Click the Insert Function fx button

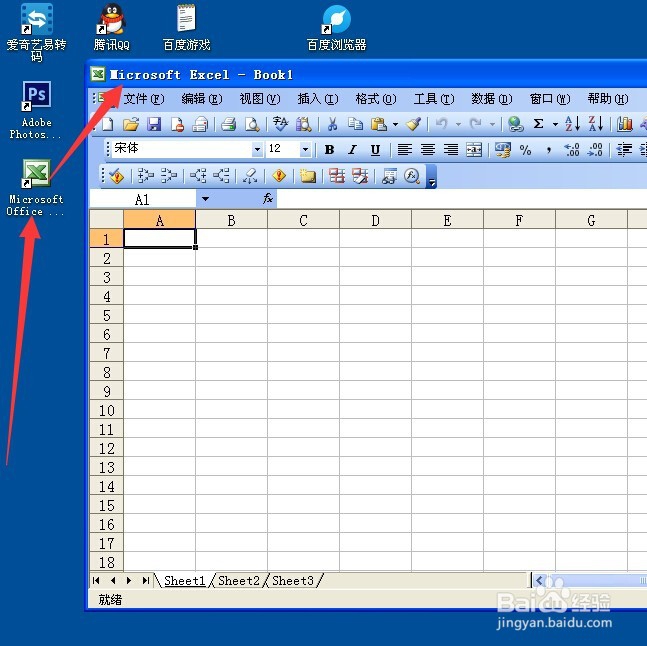click(268, 199)
